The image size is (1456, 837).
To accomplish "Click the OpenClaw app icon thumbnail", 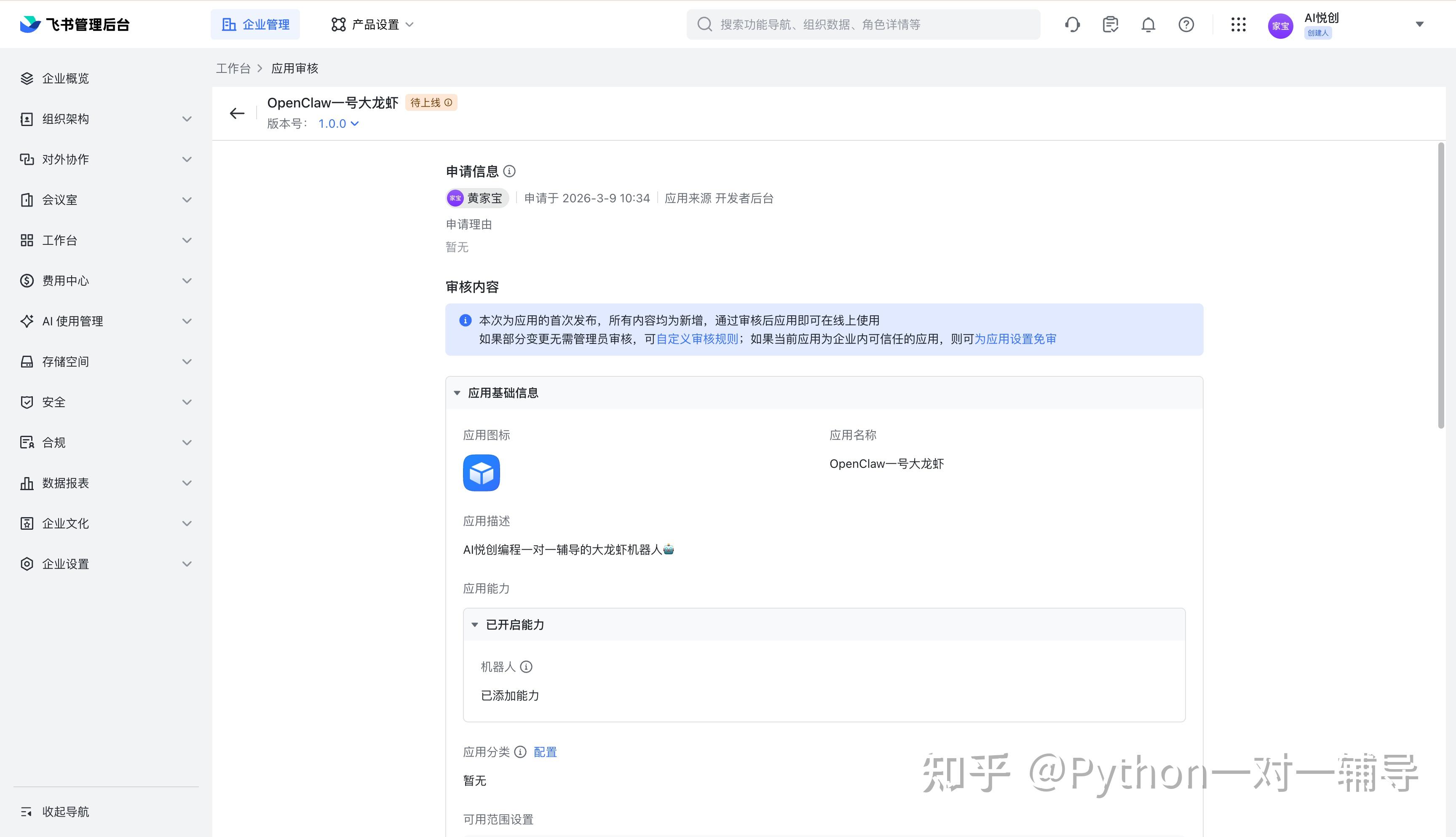I will 481,472.
